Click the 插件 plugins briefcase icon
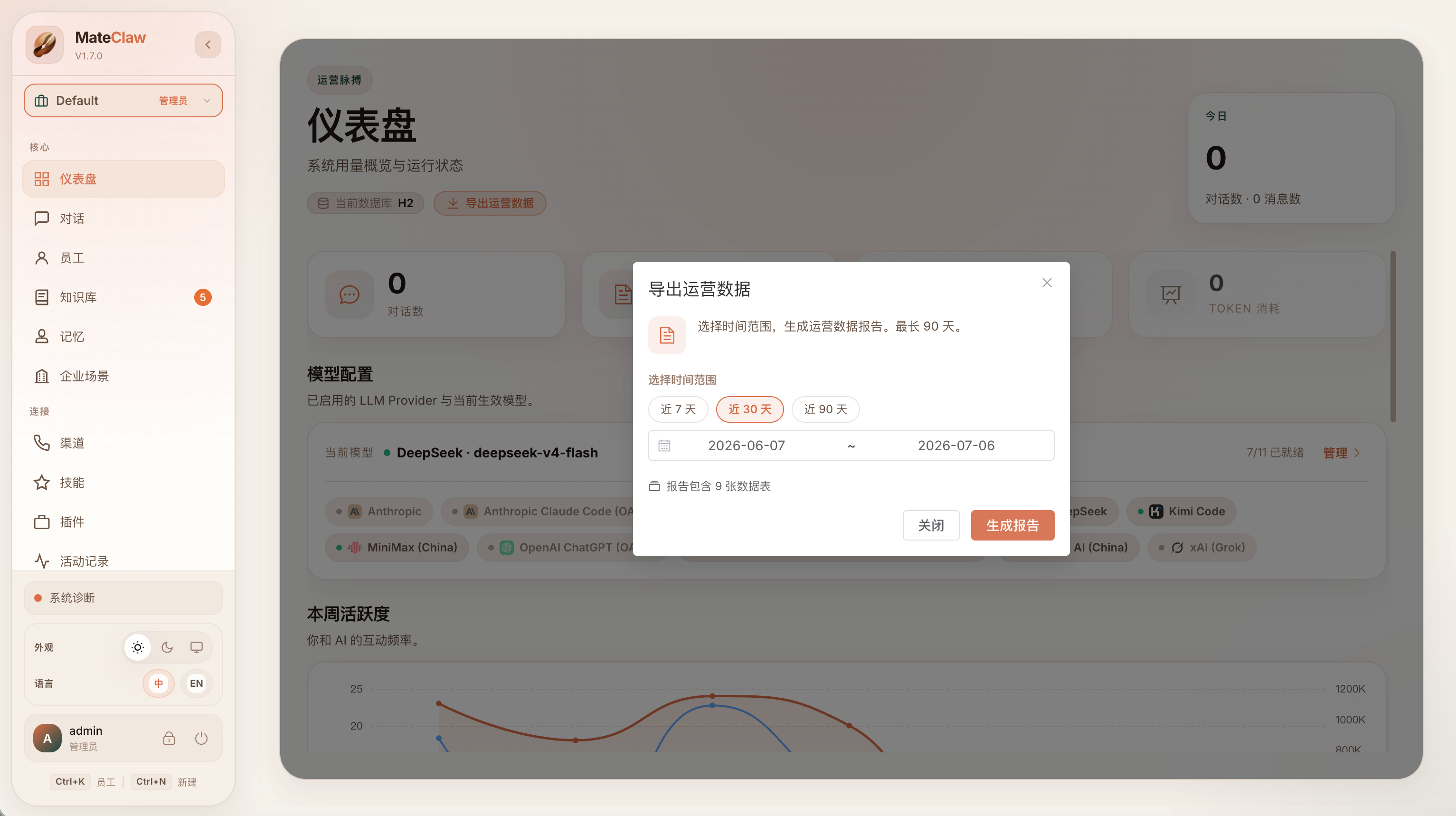 coord(42,522)
